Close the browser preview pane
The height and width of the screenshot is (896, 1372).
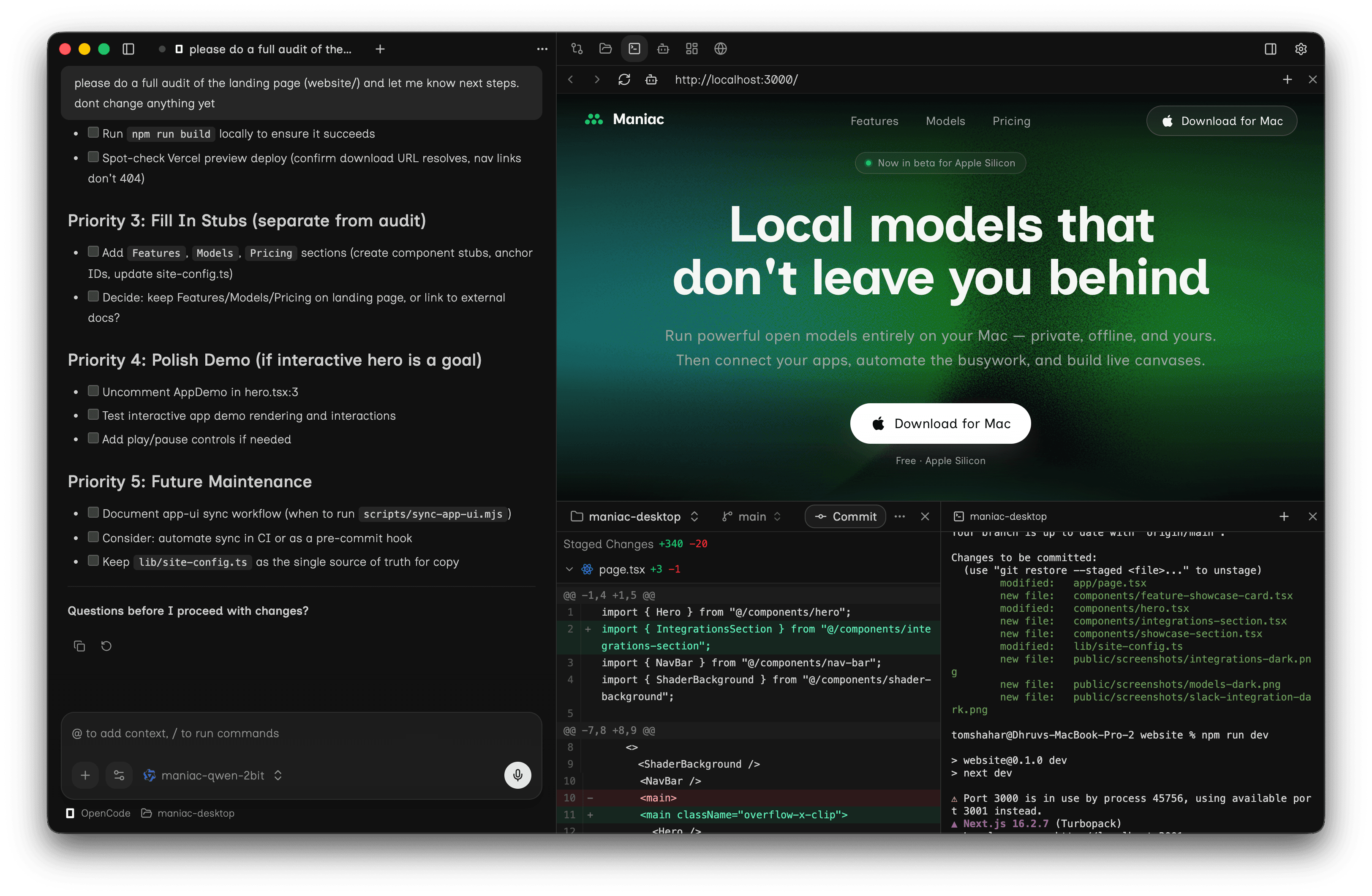[1312, 79]
